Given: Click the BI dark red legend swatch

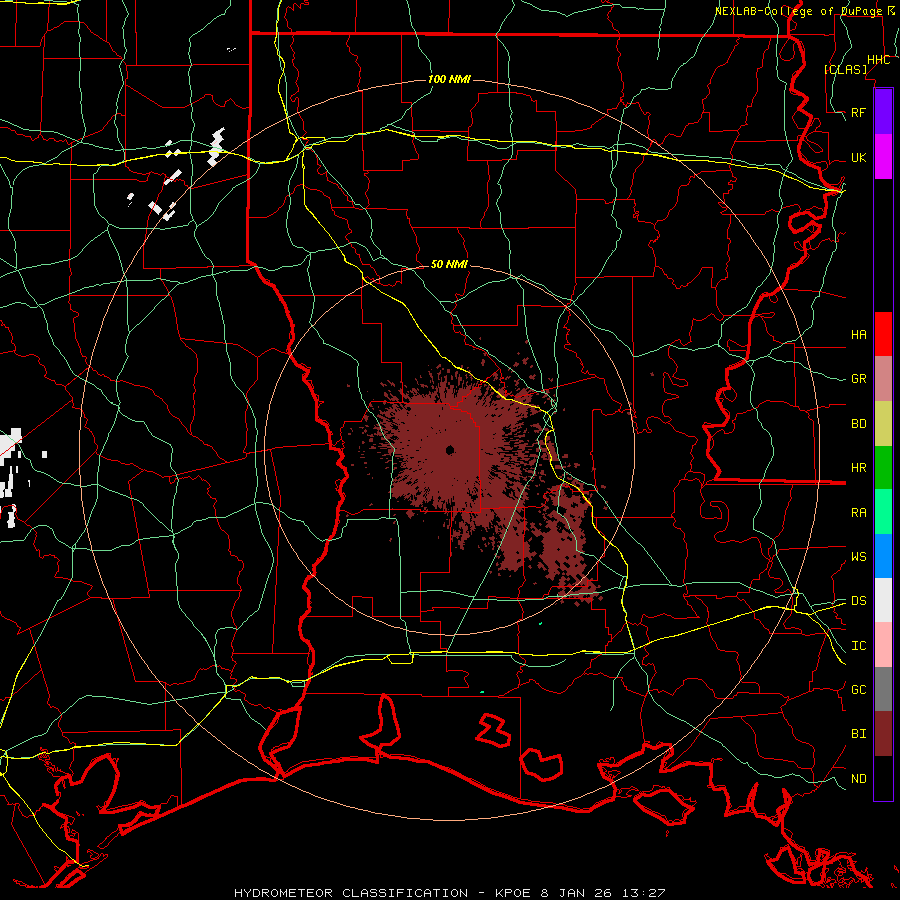Looking at the screenshot, I should click(883, 734).
